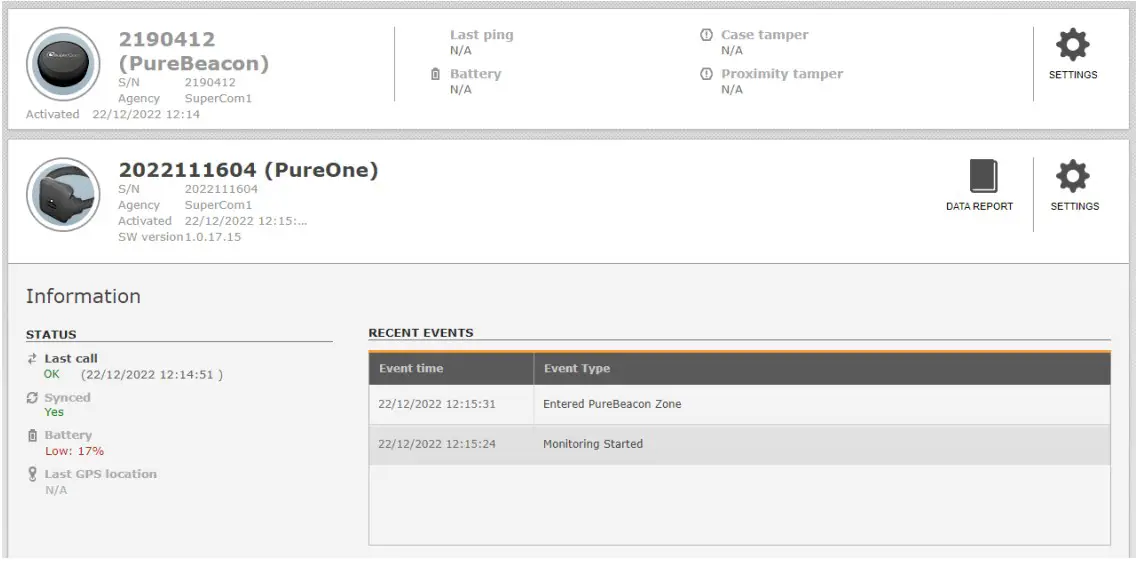The image size is (1138, 562).
Task: Select the 2190412 (PureBeacon) title
Action: (194, 51)
